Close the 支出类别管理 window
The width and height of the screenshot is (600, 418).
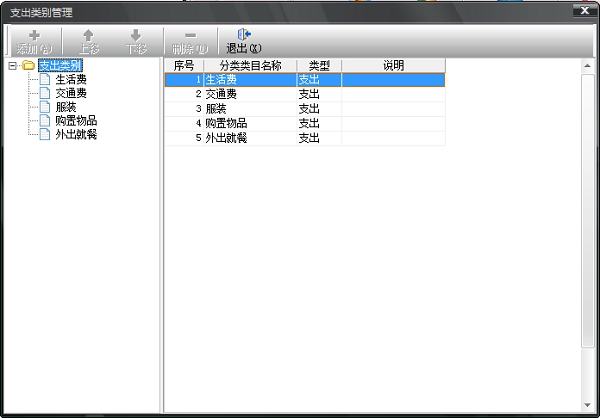(x=585, y=11)
